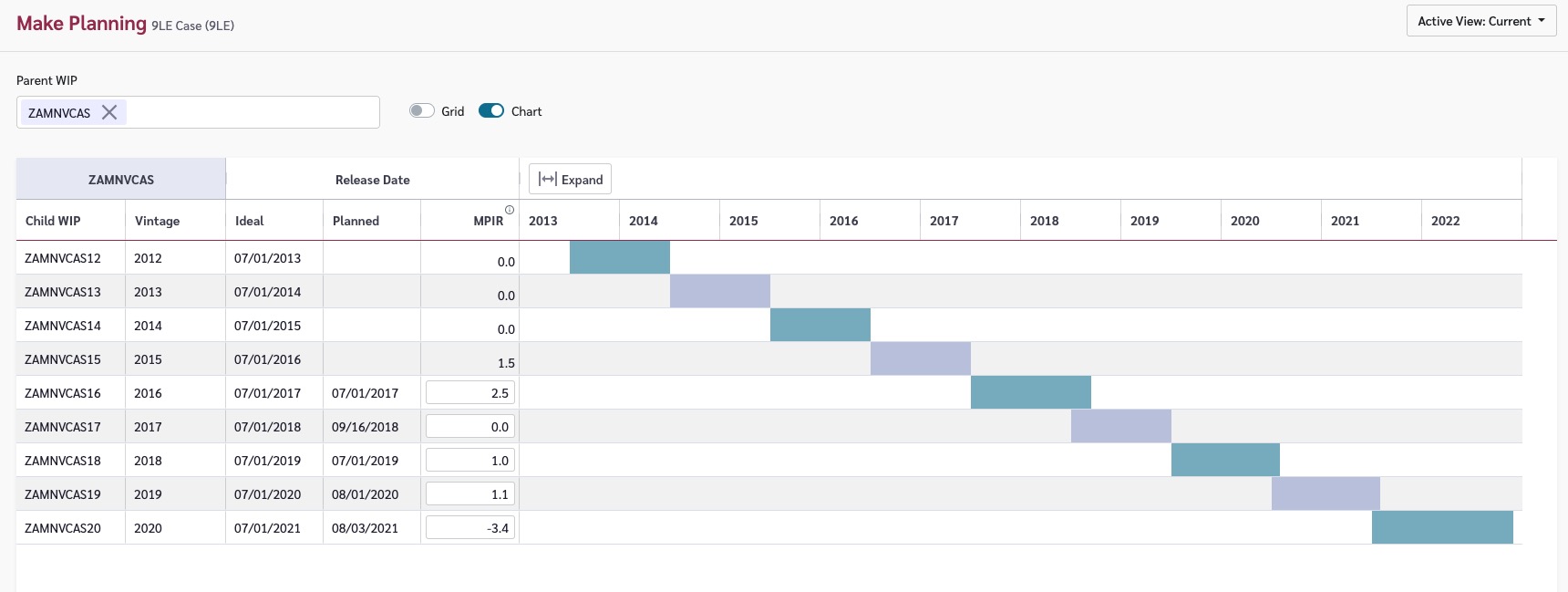Select the ZAMNVCAS12 timeline bar in chart
The height and width of the screenshot is (592, 1568).
[619, 257]
